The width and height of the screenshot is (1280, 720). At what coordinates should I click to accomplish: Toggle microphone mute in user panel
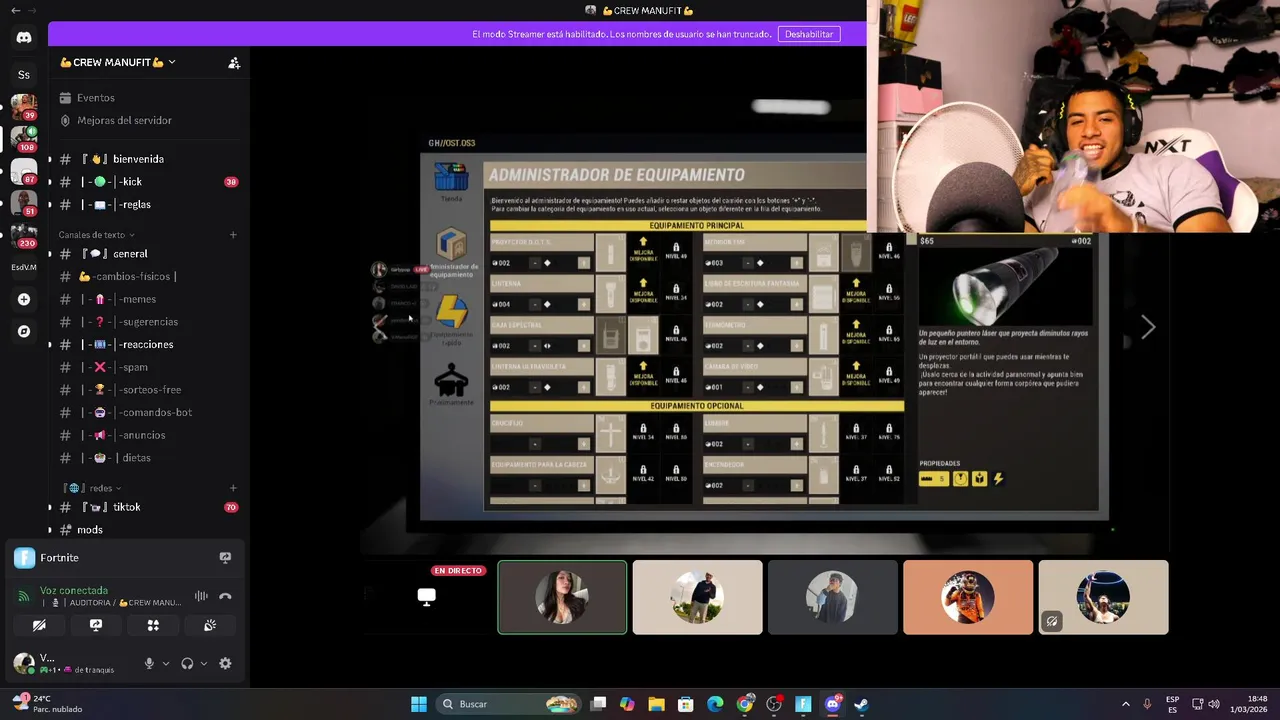tap(149, 663)
